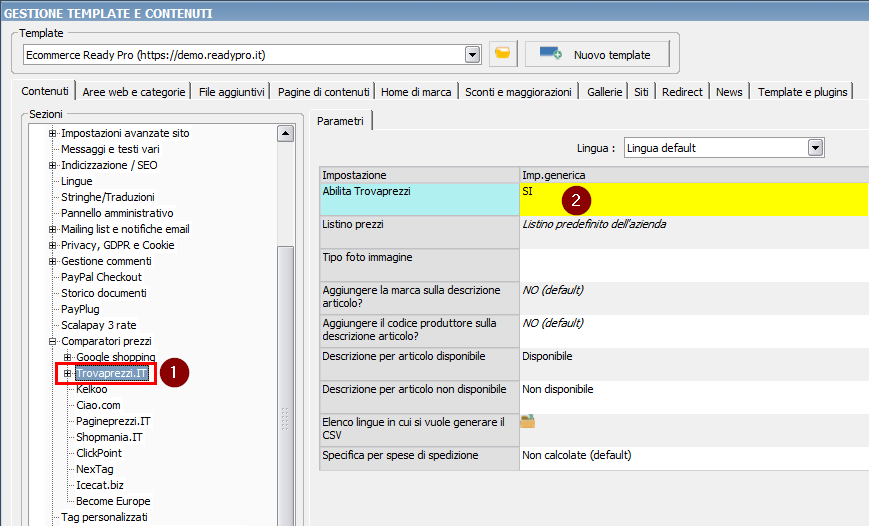Click the Sezioni tree scrollbar thumb
This screenshot has width=869, height=526.
[x=285, y=388]
